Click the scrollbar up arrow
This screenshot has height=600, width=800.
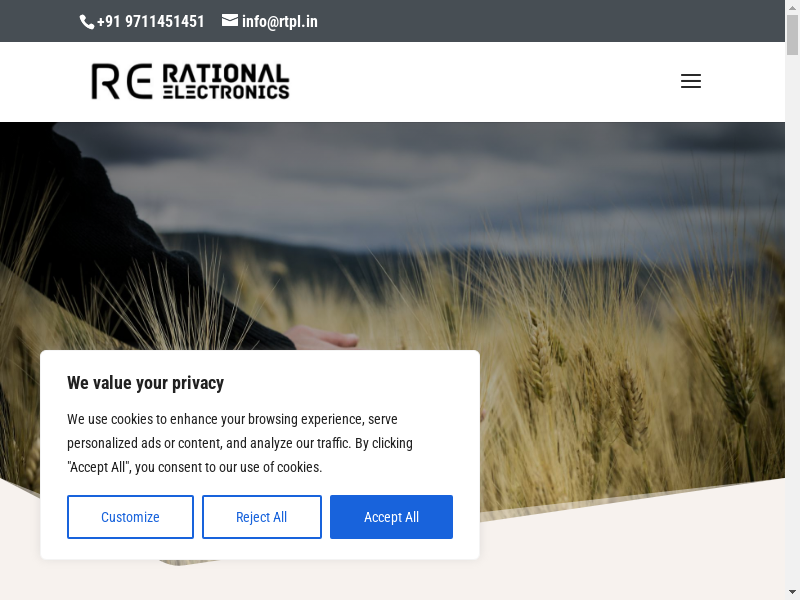[x=792, y=6]
